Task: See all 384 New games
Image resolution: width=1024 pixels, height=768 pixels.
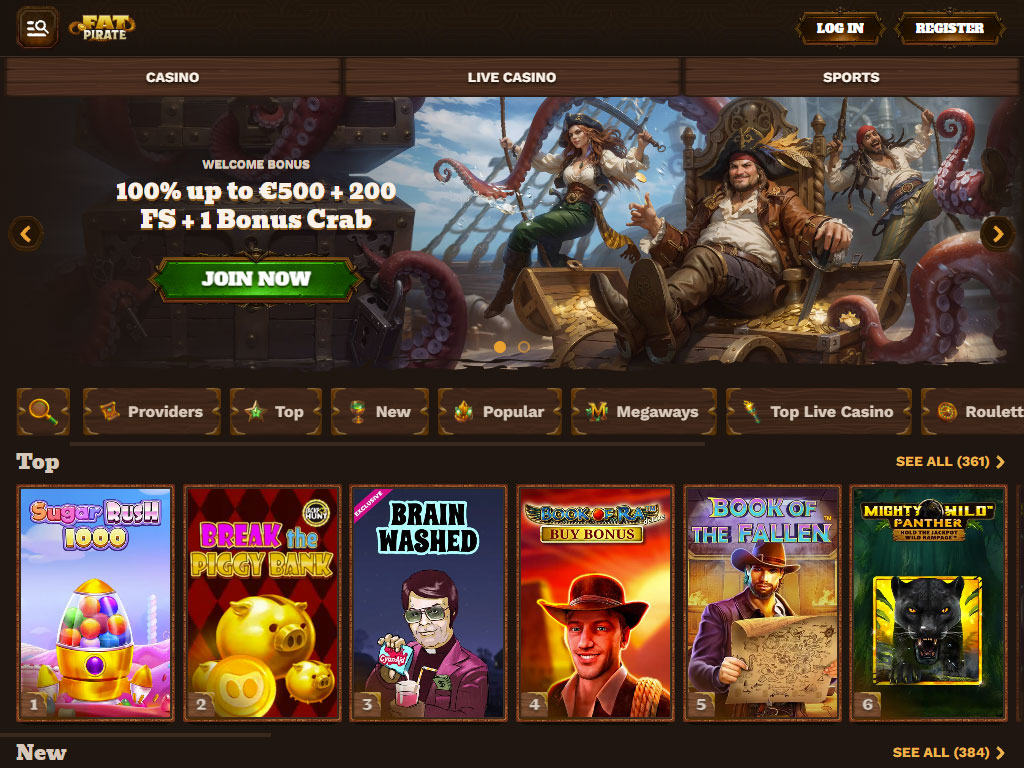Action: 948,752
